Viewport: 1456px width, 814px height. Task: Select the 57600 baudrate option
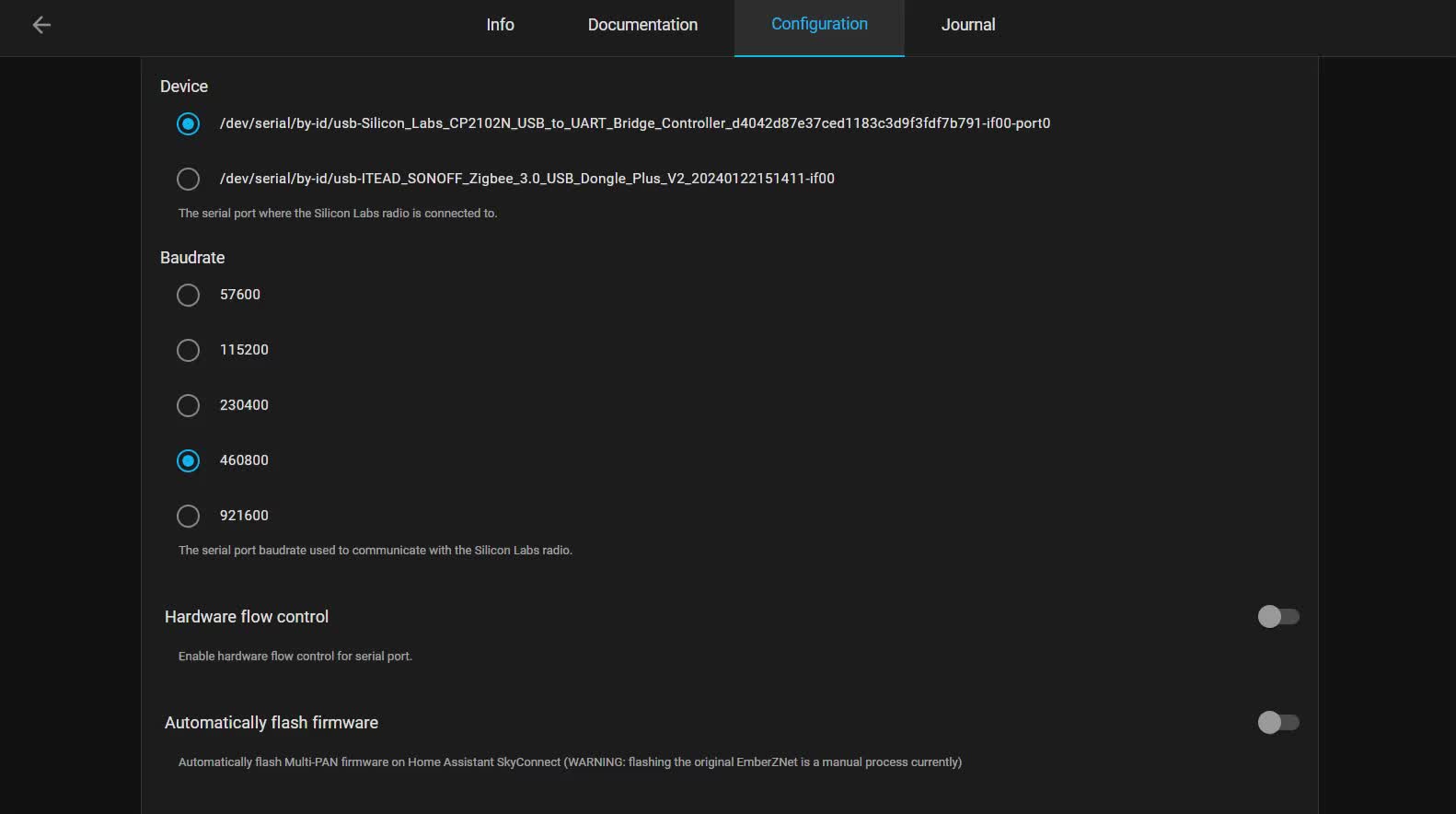(x=188, y=295)
